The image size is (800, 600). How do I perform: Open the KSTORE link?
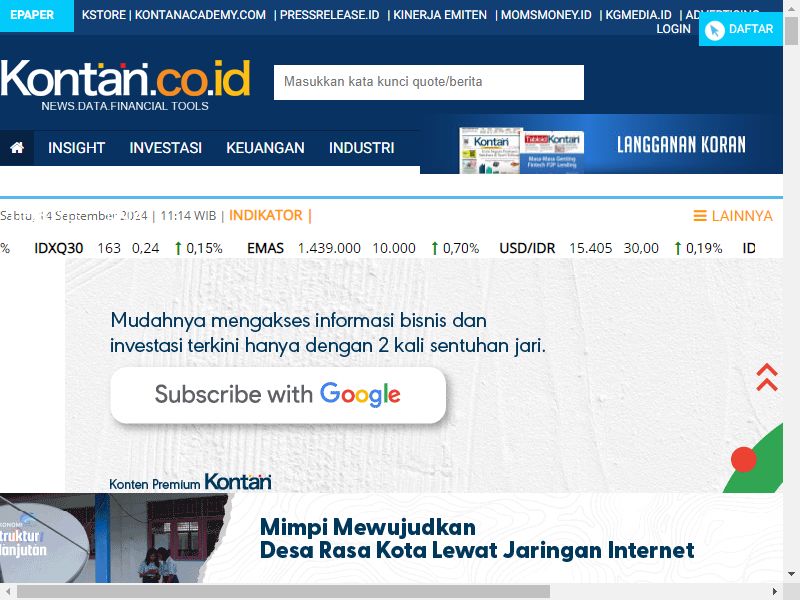[104, 15]
